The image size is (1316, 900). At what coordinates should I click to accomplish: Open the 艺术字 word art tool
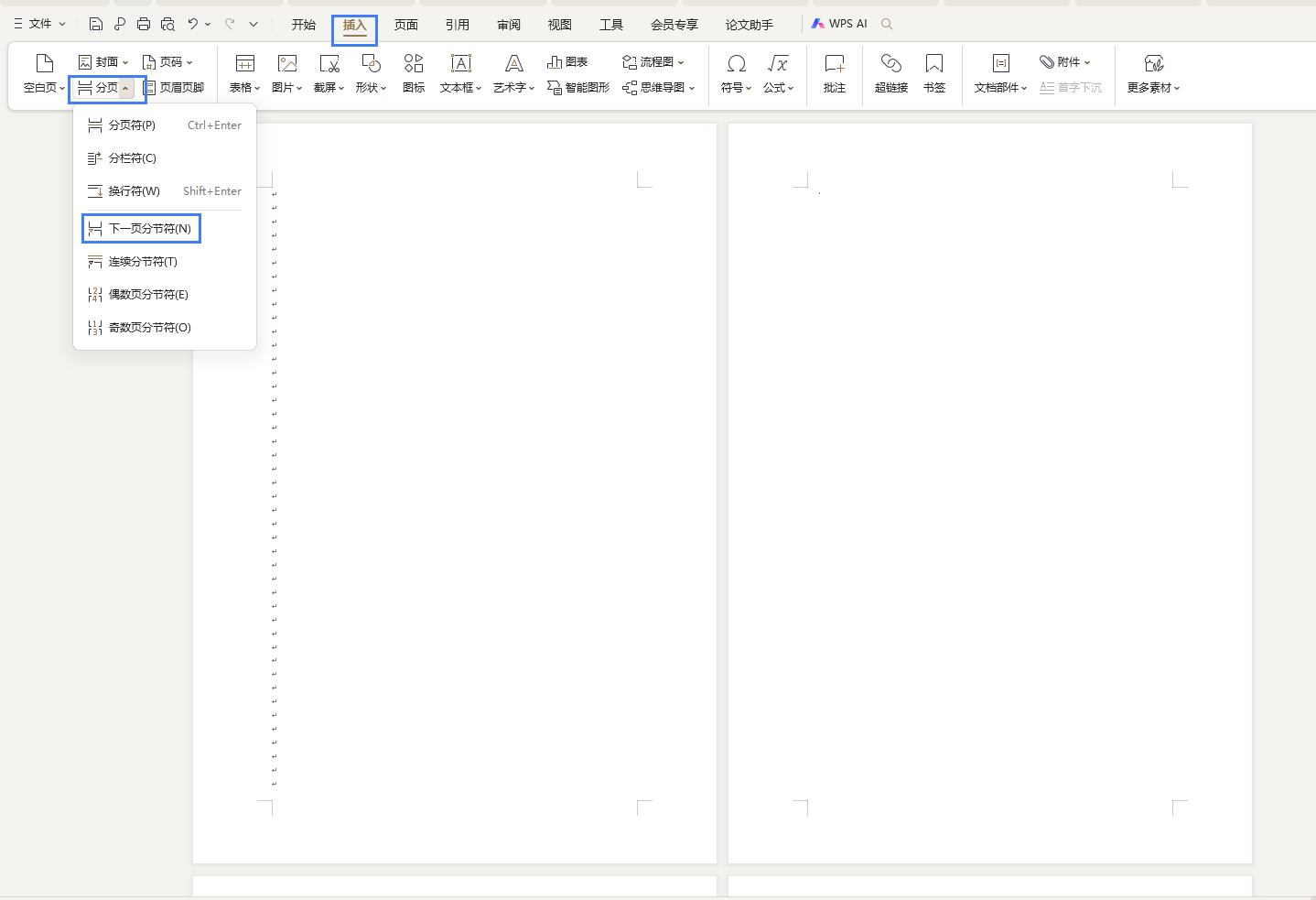513,73
